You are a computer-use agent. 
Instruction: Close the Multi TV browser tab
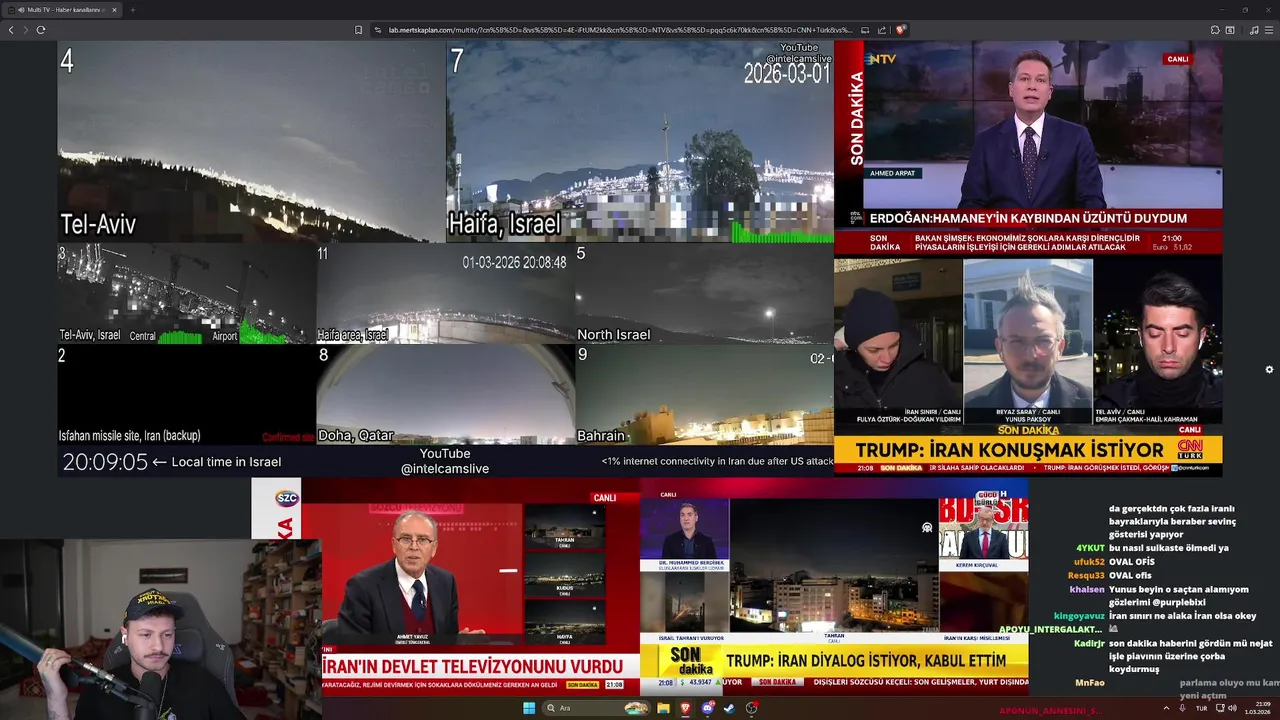pos(114,10)
